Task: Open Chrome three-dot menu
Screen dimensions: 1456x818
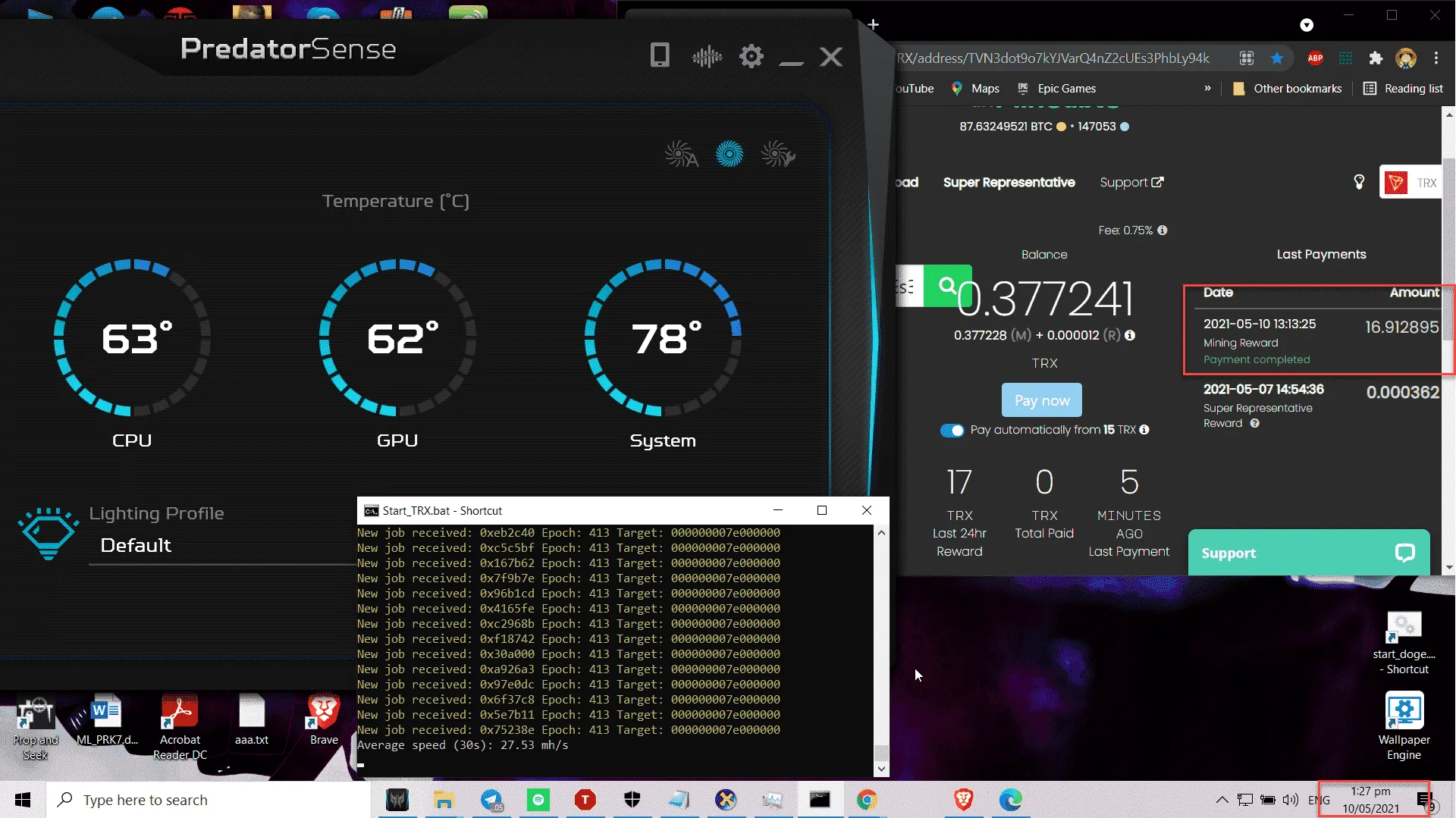Action: point(1436,58)
